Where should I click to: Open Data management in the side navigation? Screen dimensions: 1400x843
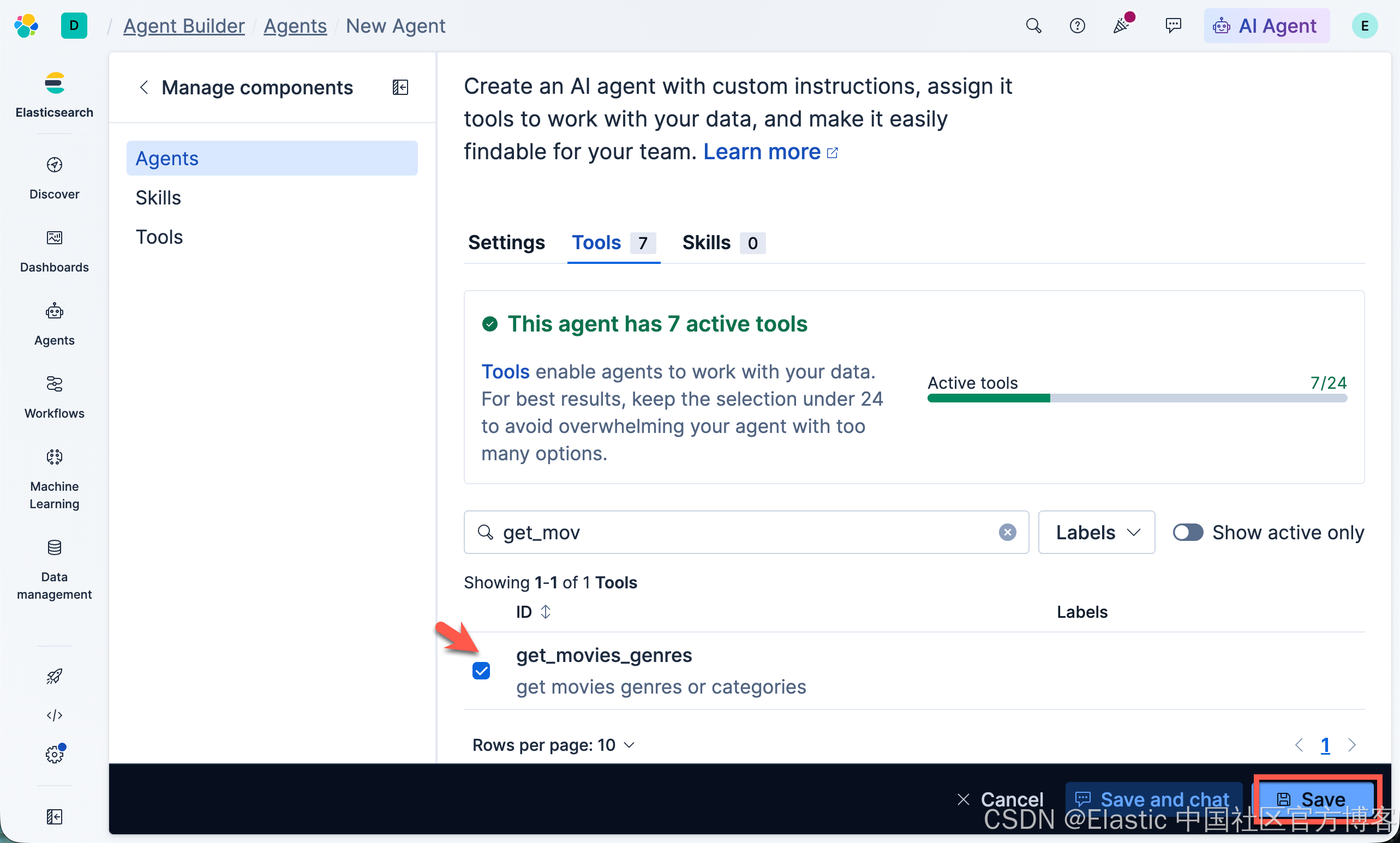click(55, 569)
